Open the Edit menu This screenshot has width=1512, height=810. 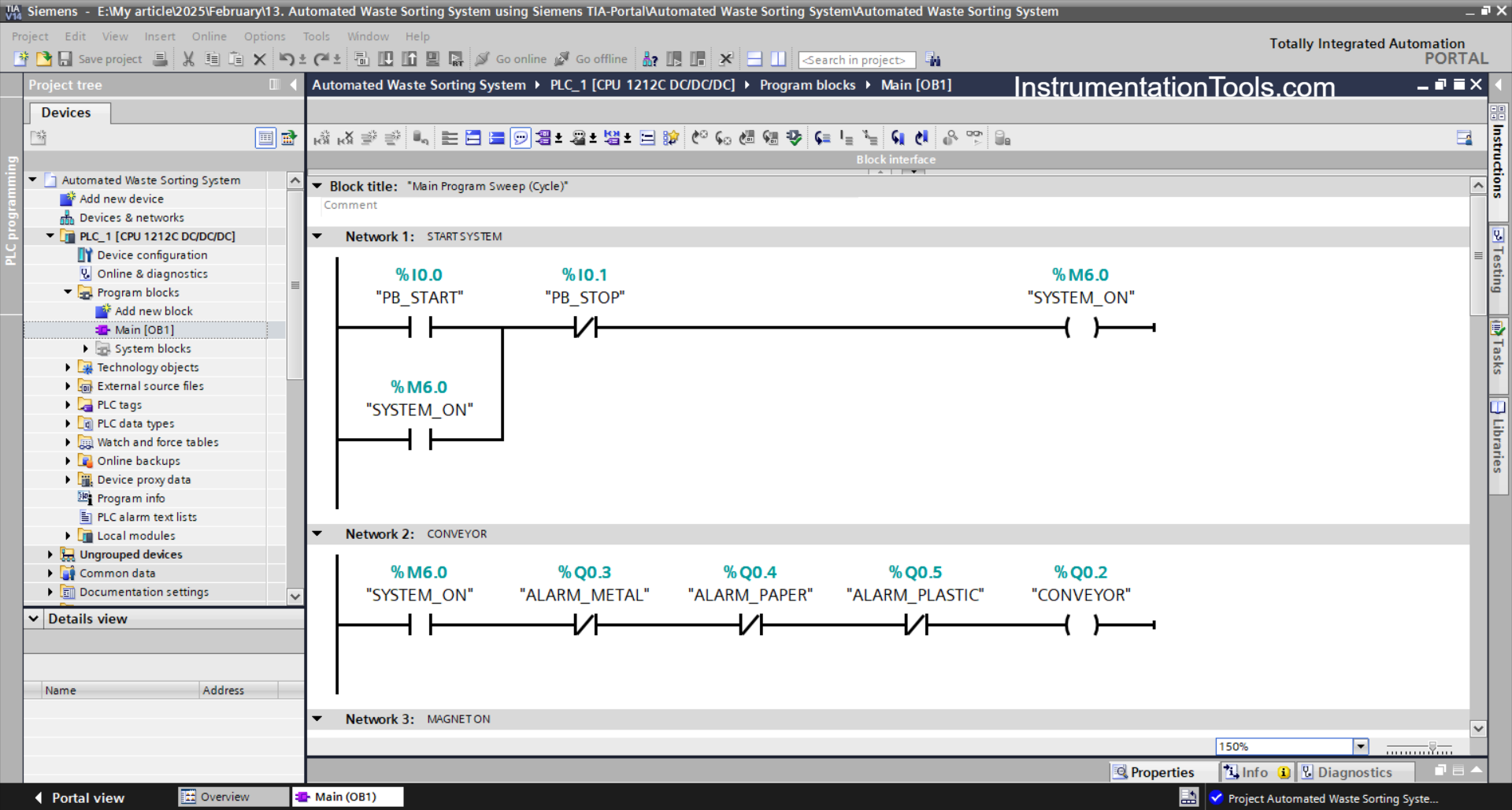tap(76, 36)
